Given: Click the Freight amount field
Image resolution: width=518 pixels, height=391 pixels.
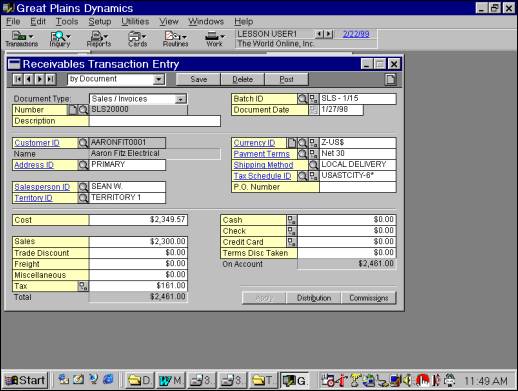Looking at the screenshot, I should coord(138,264).
